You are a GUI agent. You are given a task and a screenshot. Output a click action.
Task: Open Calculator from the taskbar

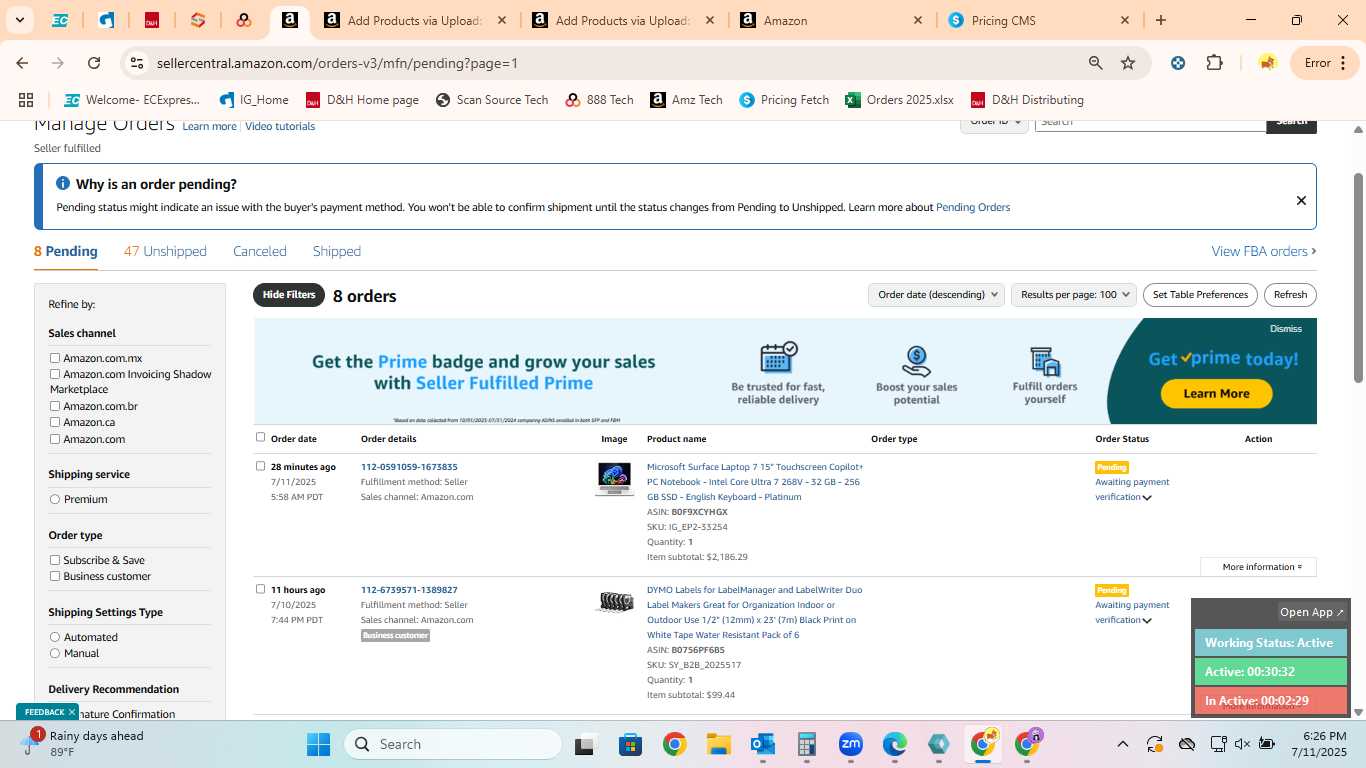pos(807,744)
